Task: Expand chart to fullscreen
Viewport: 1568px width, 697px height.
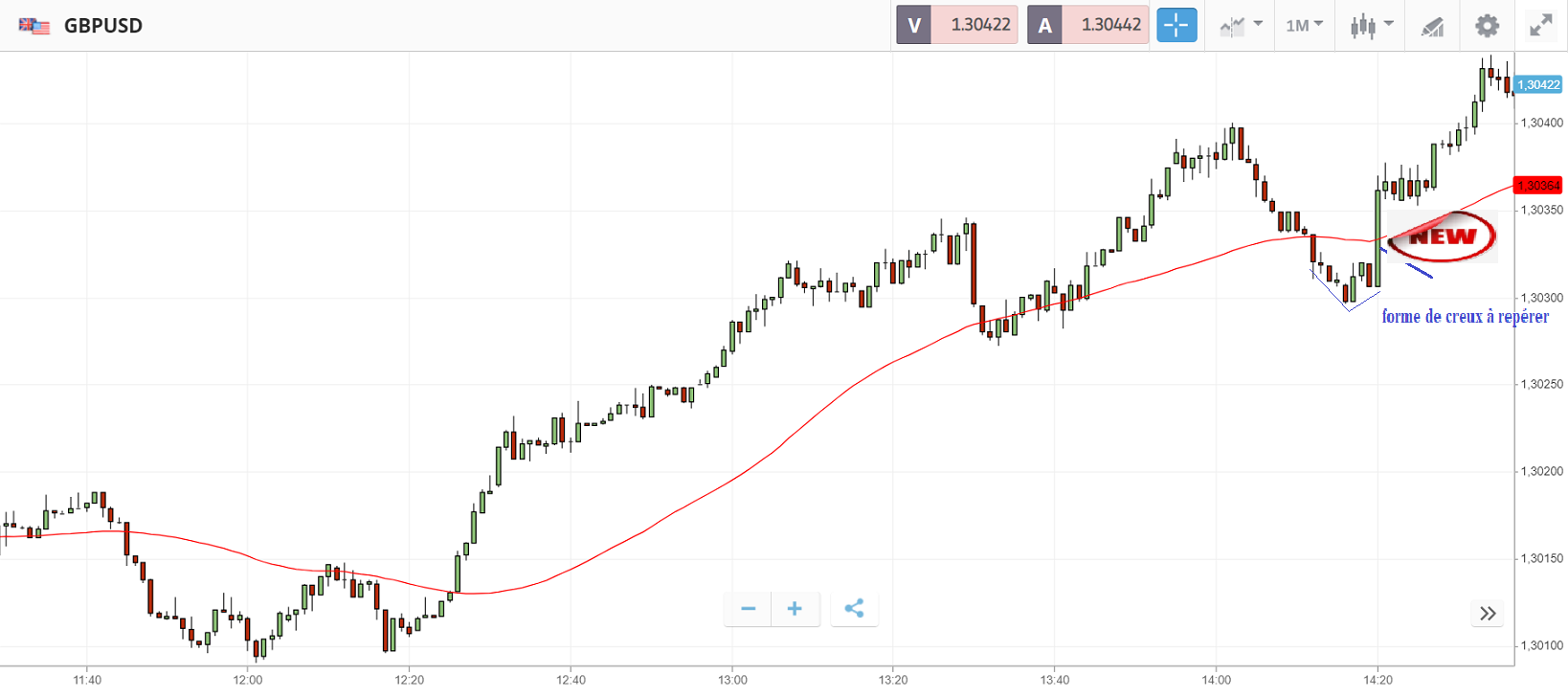Action: click(x=1540, y=26)
